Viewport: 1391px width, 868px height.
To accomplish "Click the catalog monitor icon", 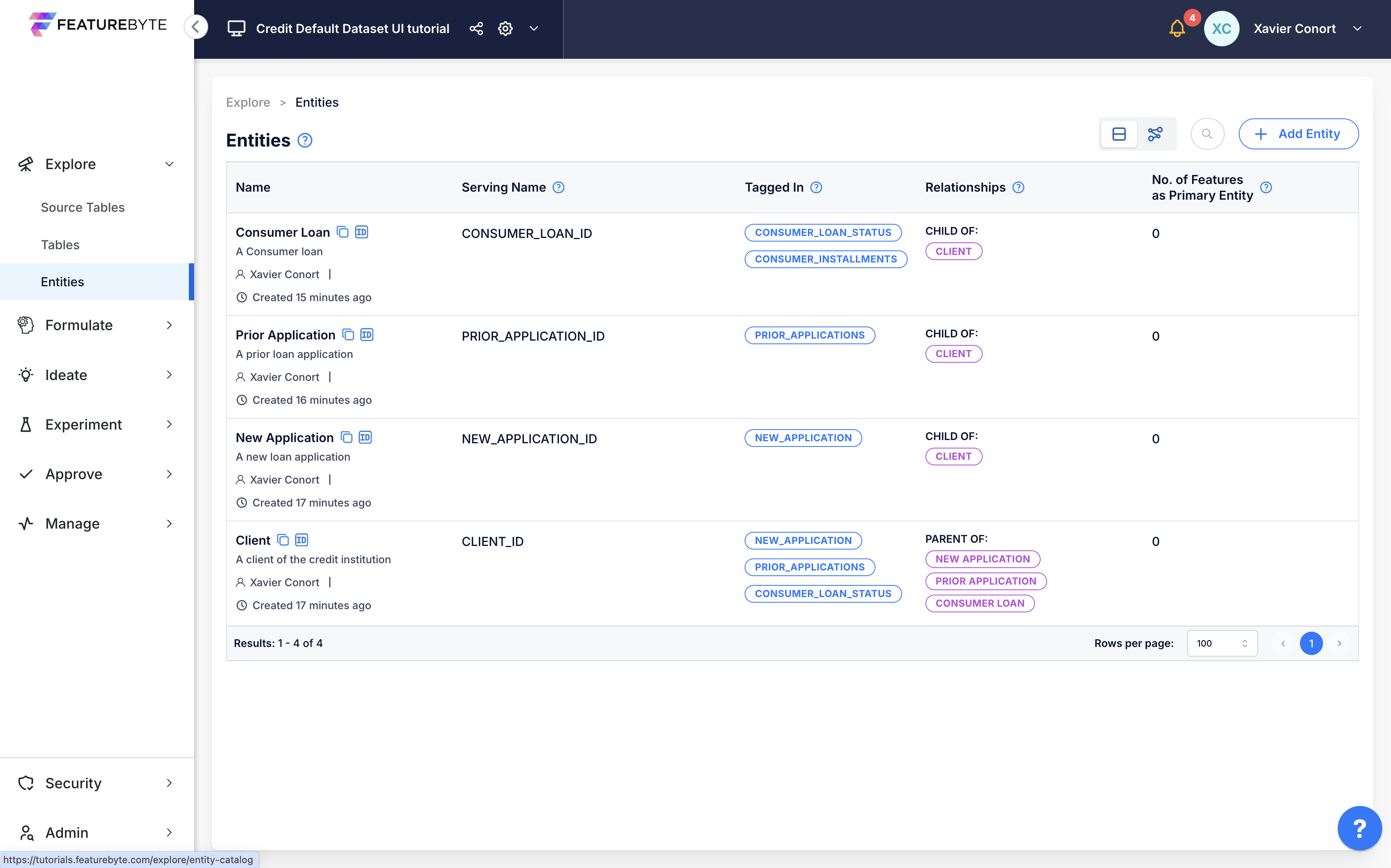I will pyautogui.click(x=236, y=28).
